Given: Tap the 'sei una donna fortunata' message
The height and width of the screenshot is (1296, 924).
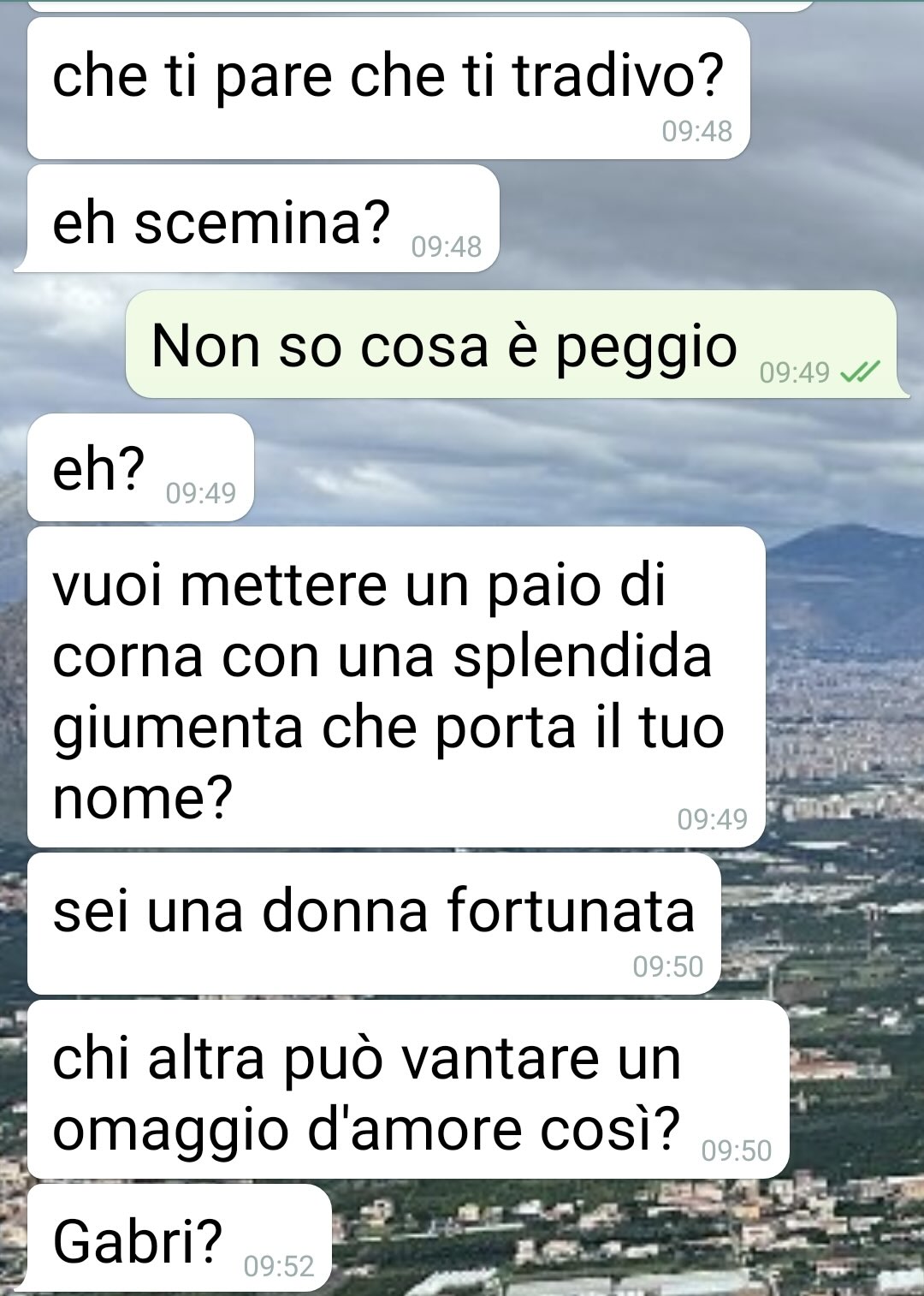Looking at the screenshot, I should click(x=374, y=924).
